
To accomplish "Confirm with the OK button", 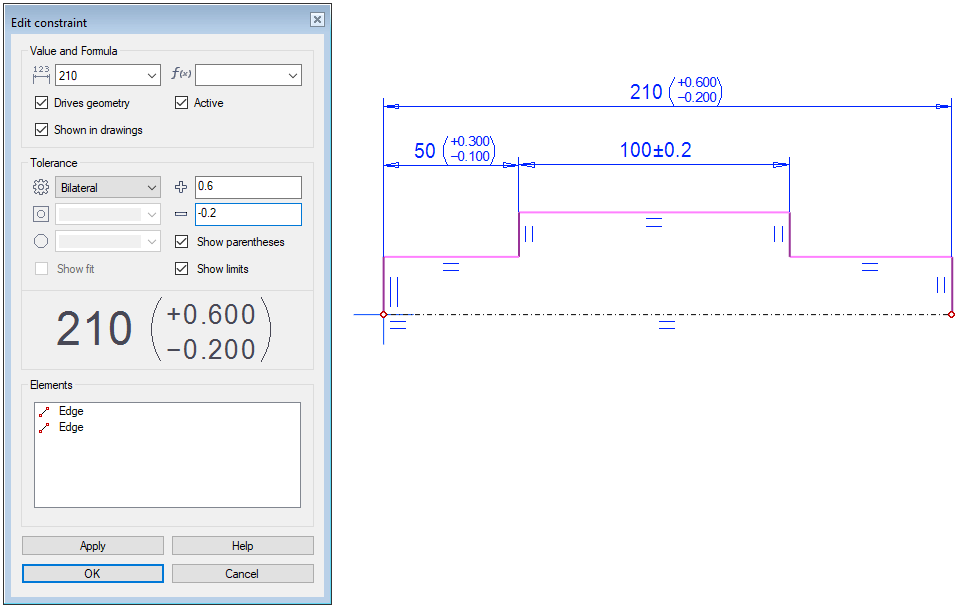I will [x=92, y=574].
